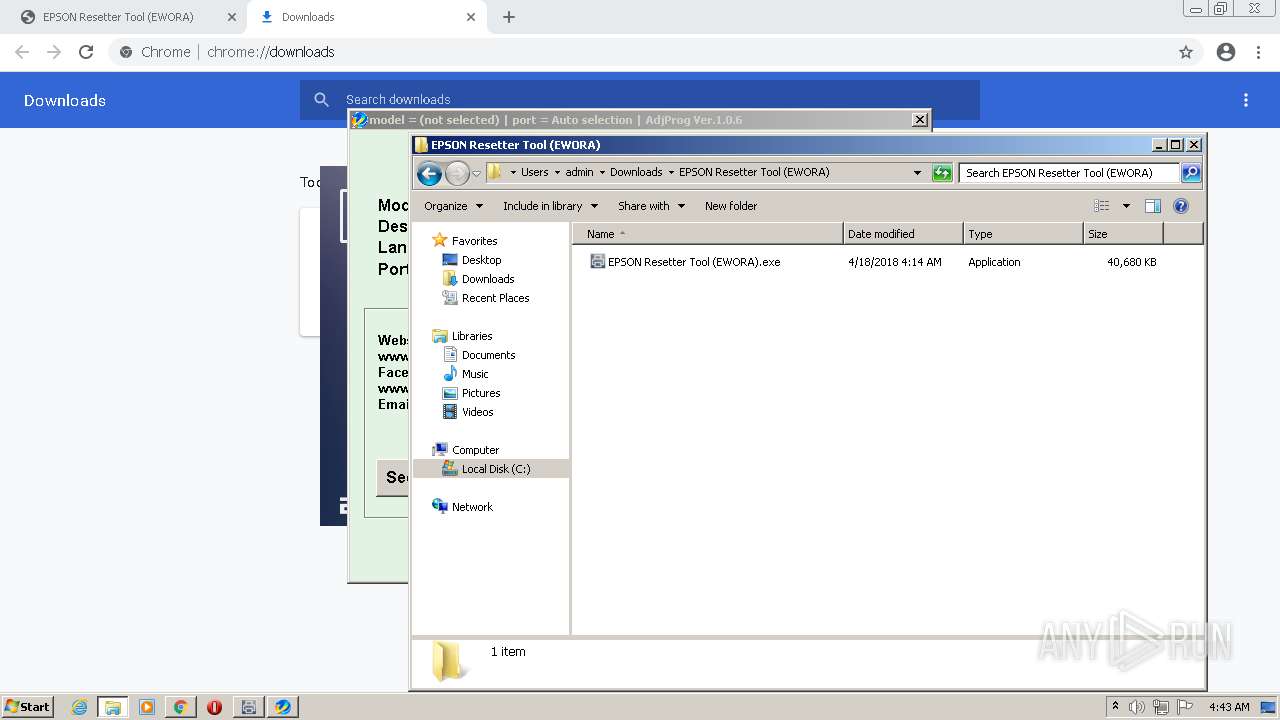Image resolution: width=1280 pixels, height=720 pixels.
Task: Click the printer-icon taskbar button
Action: point(249,707)
